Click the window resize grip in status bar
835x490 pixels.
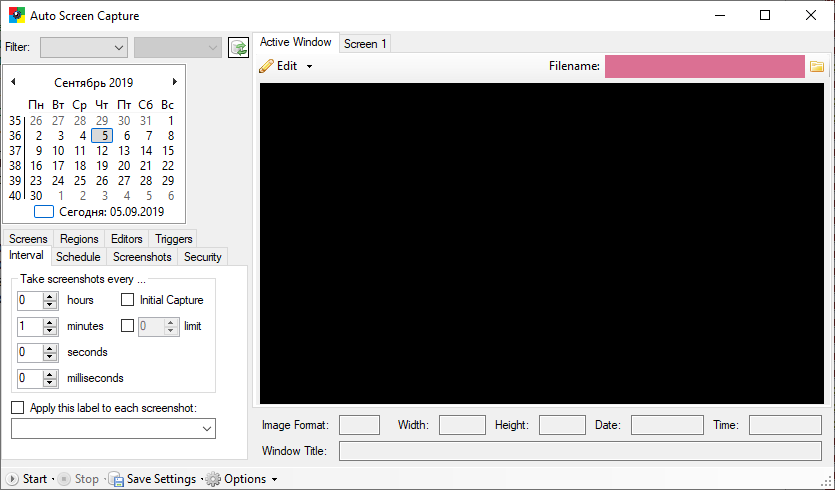point(826,480)
